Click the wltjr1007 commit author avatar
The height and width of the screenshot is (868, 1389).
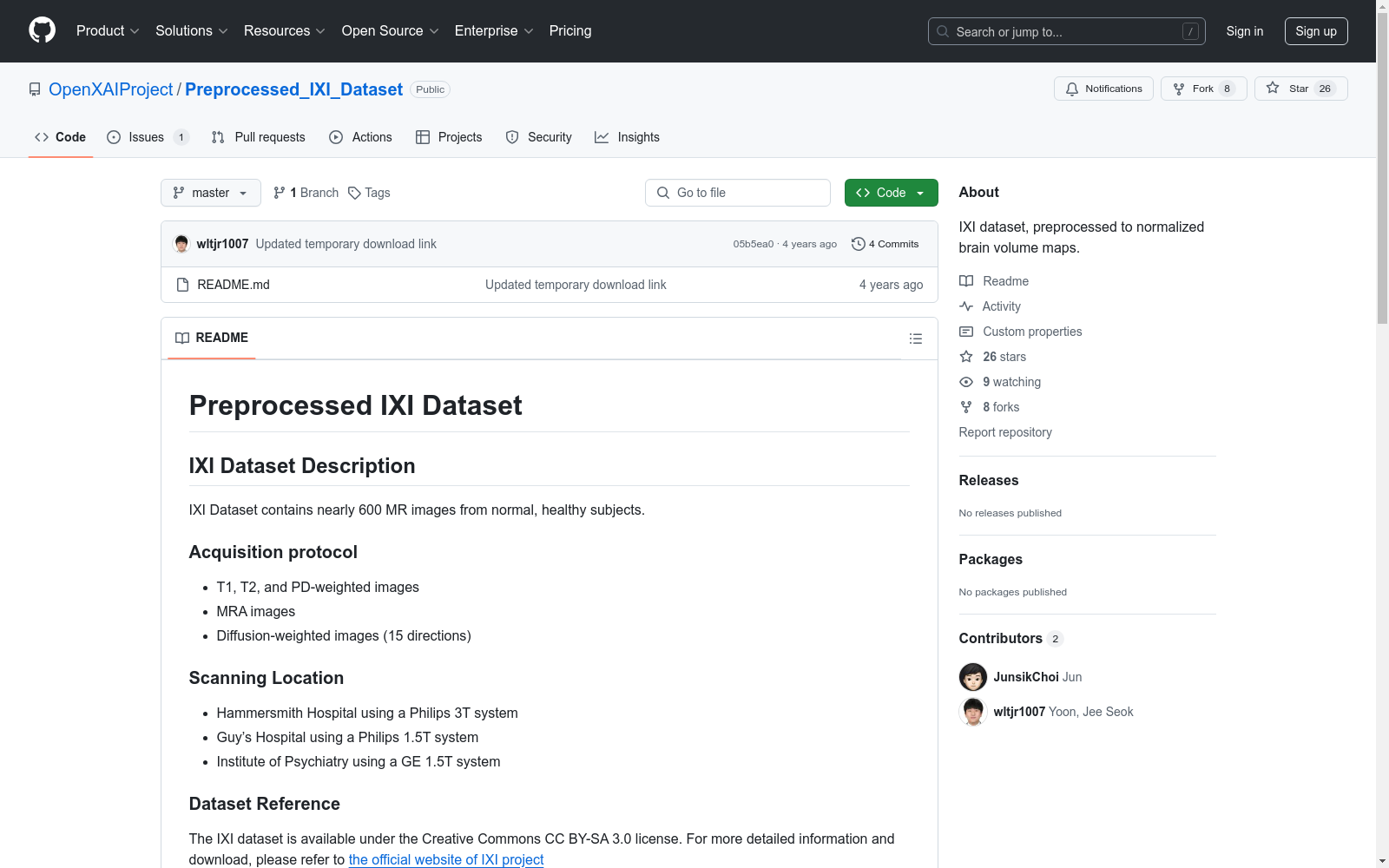coord(181,244)
